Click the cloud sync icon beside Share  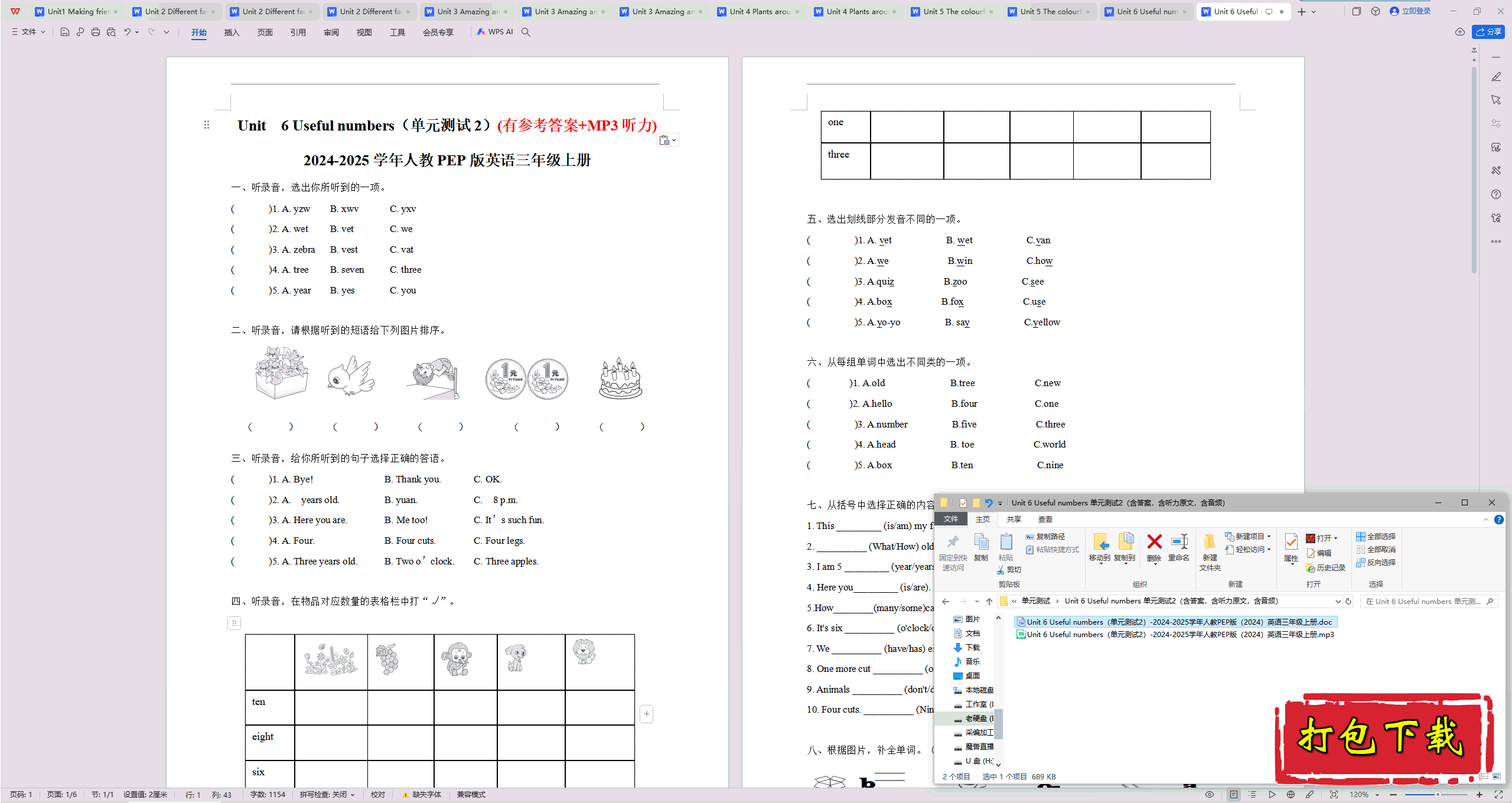tap(1460, 32)
